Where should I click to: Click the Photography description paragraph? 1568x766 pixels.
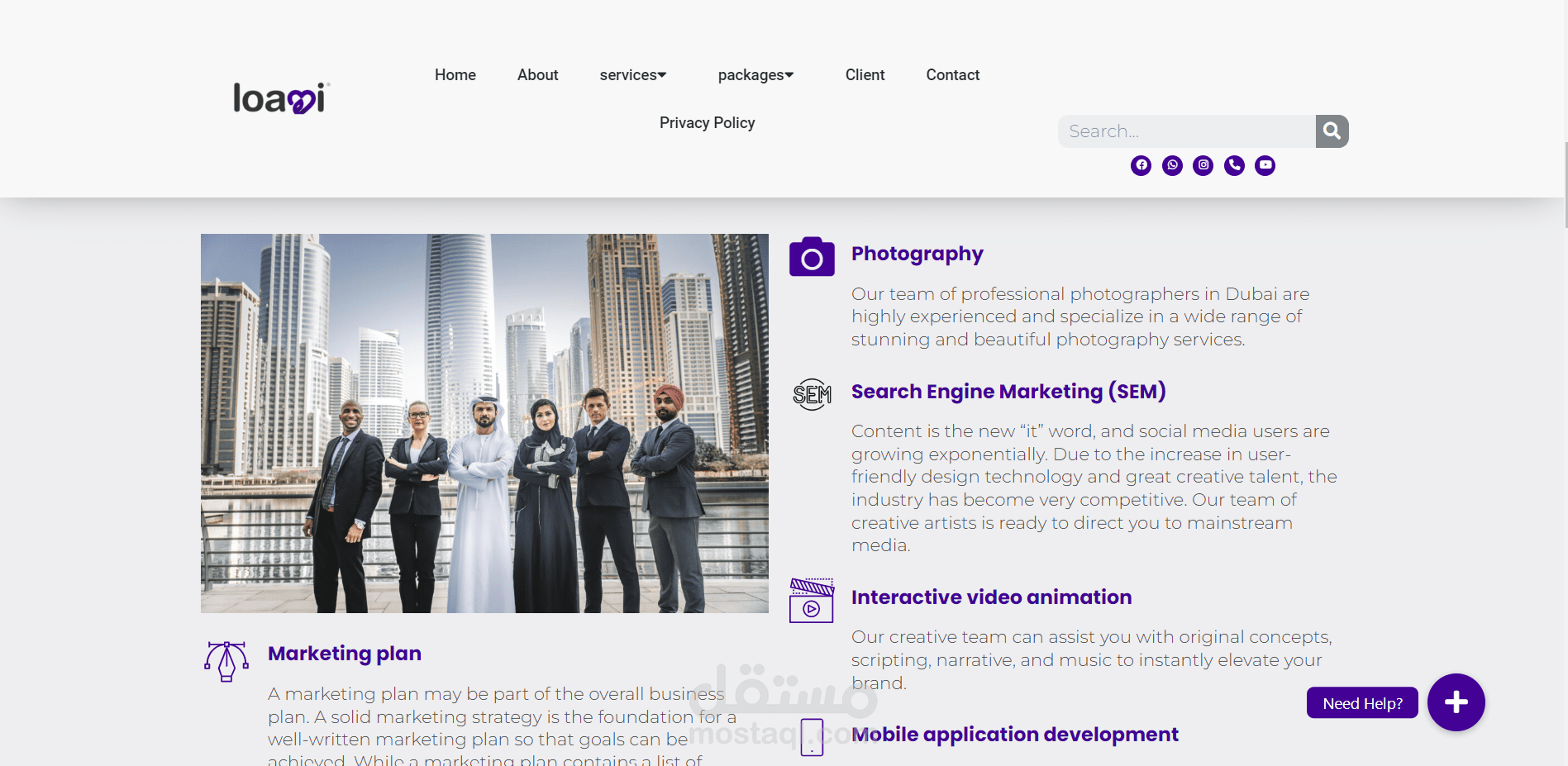pyautogui.click(x=1080, y=316)
